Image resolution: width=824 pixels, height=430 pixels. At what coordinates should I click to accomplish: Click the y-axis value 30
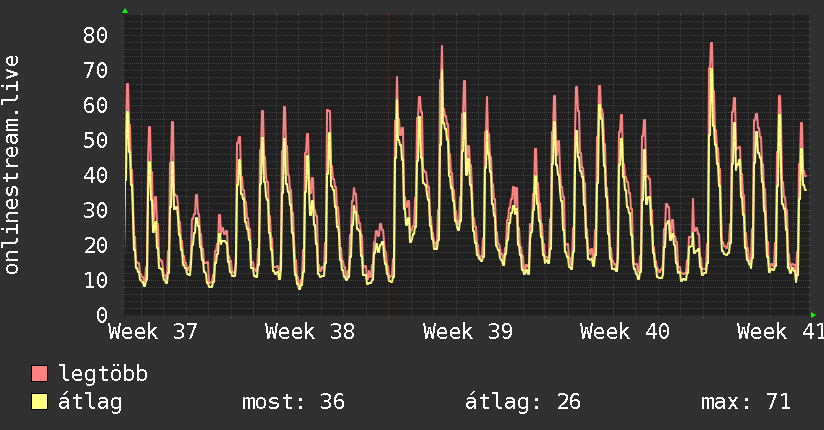pos(96,210)
